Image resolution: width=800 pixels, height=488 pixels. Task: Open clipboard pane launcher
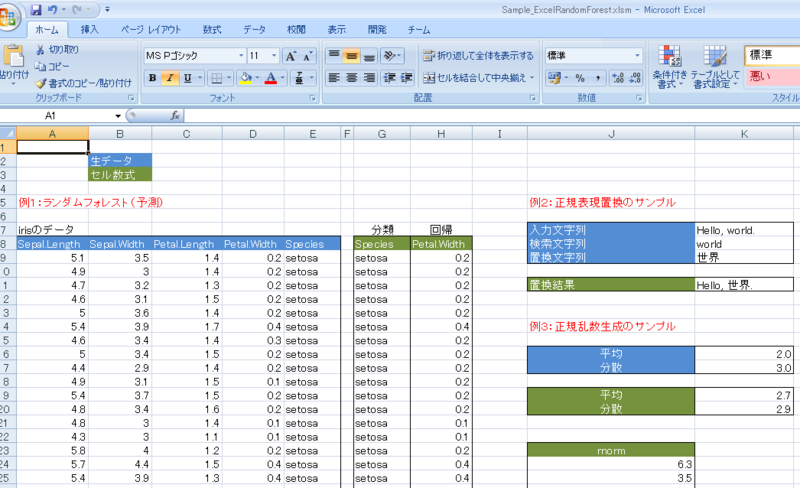131,97
